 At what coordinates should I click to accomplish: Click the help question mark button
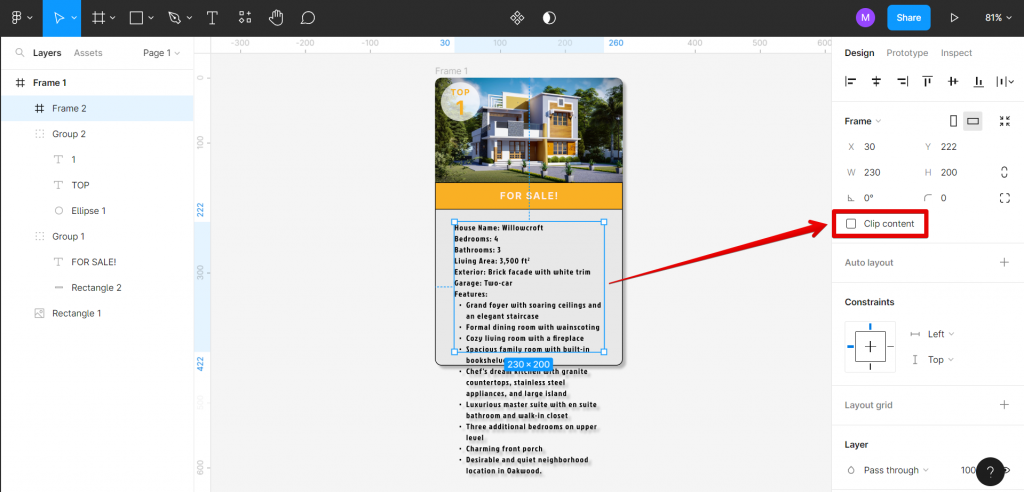(x=989, y=471)
